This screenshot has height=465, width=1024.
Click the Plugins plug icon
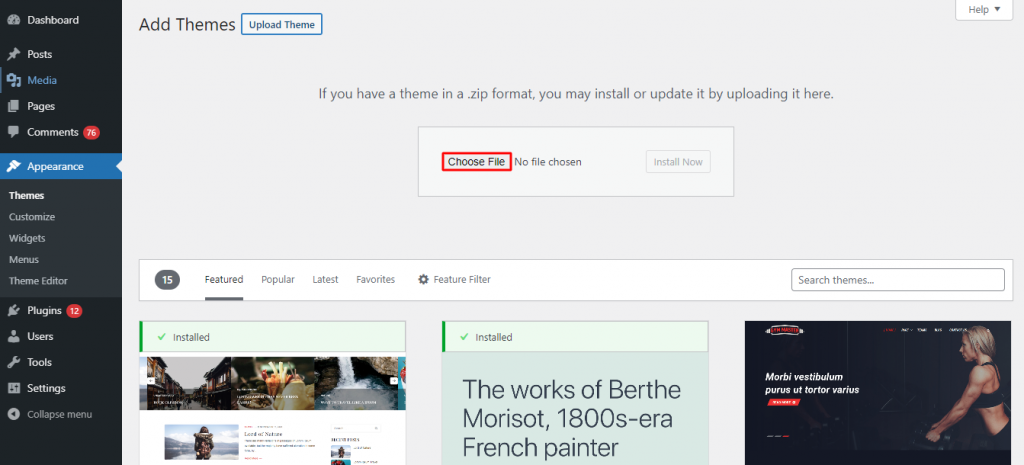click(13, 311)
